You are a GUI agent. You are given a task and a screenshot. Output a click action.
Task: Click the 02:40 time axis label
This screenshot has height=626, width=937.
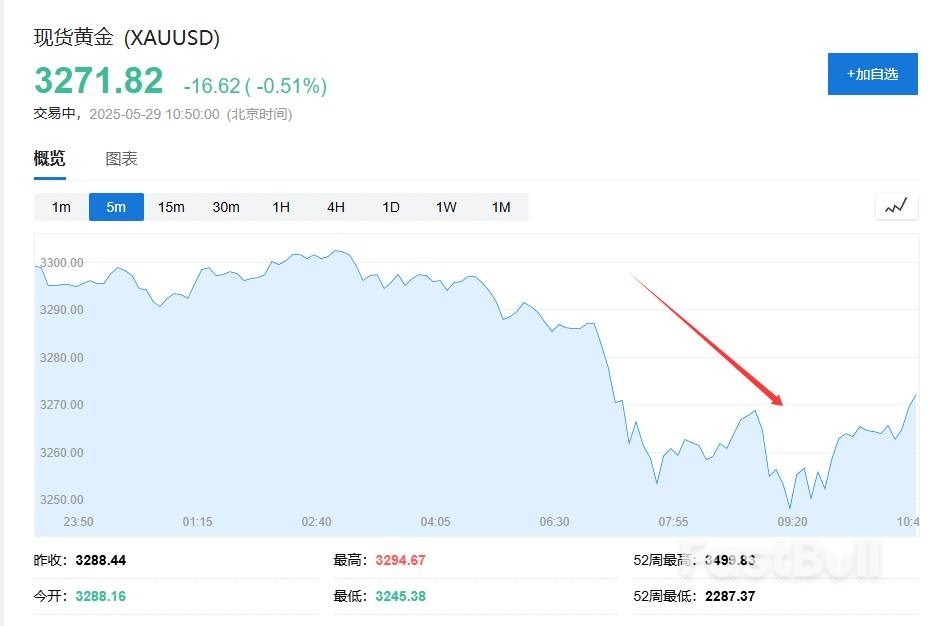[316, 522]
